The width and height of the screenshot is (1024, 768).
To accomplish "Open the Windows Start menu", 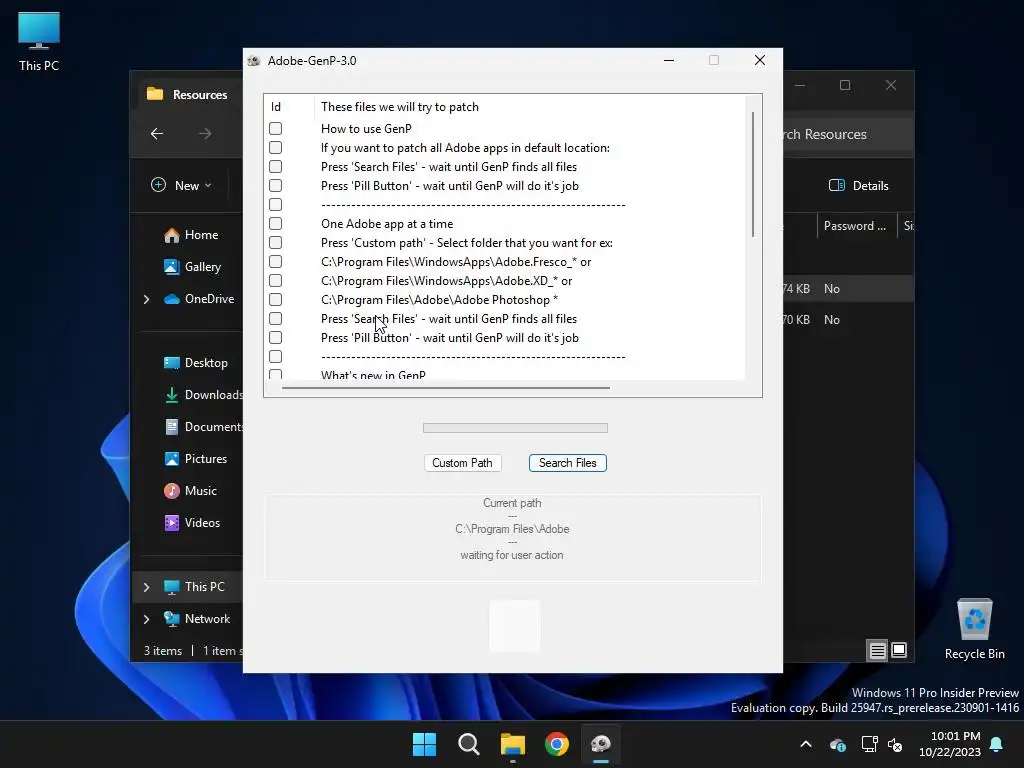I will [x=424, y=744].
